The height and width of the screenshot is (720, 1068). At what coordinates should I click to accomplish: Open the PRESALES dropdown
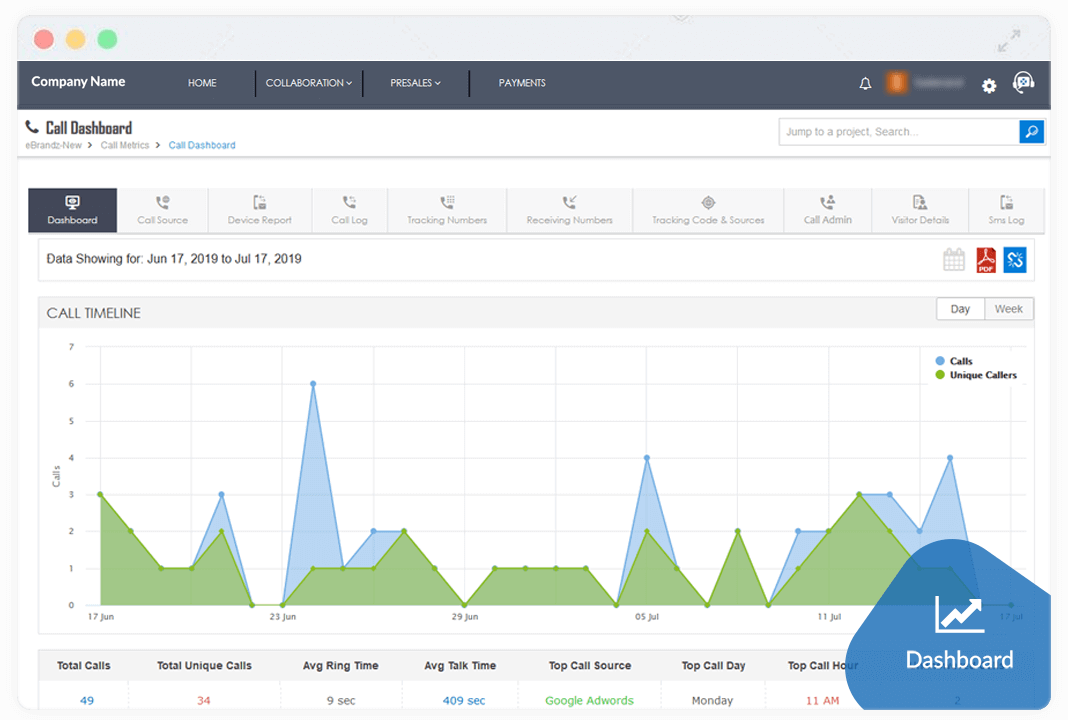[414, 83]
